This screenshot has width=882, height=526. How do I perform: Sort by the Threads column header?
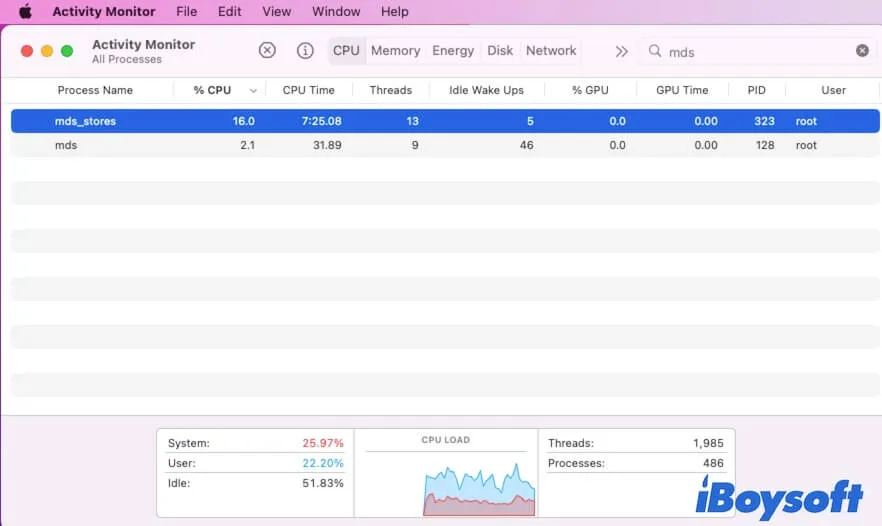(390, 90)
